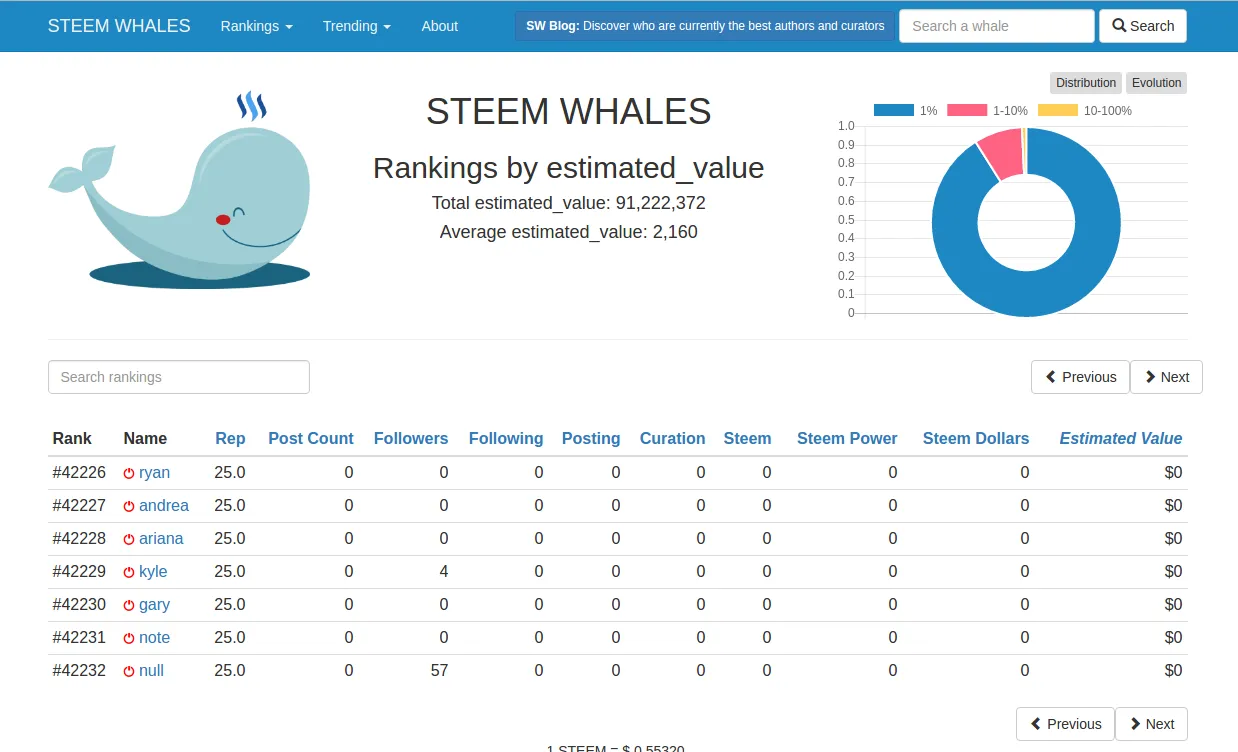This screenshot has height=752, width=1238.
Task: Go to Next page at top
Action: [1166, 377]
